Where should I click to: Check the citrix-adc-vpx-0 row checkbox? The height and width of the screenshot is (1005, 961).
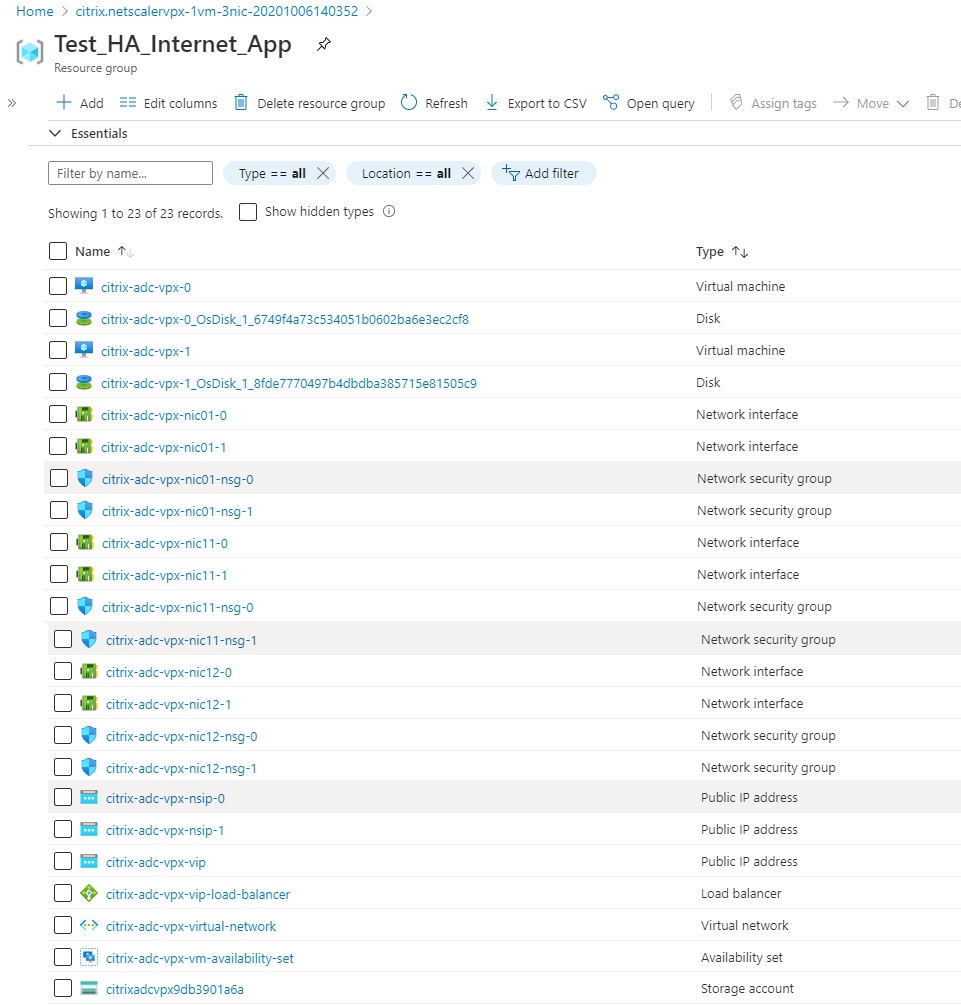click(58, 286)
